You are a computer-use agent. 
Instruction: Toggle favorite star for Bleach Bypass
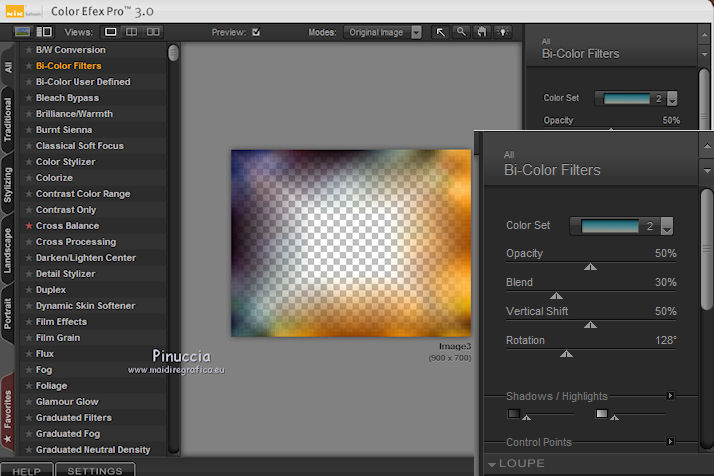[x=29, y=97]
